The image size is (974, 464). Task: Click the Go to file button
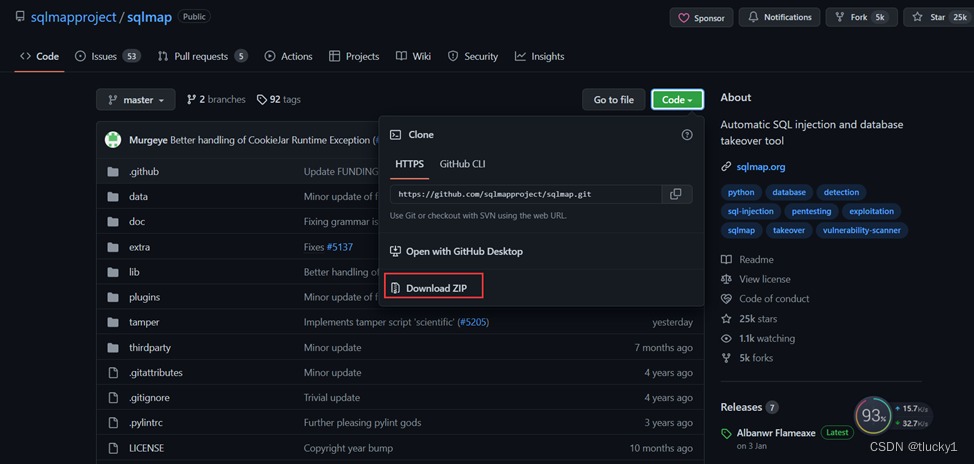(x=614, y=99)
